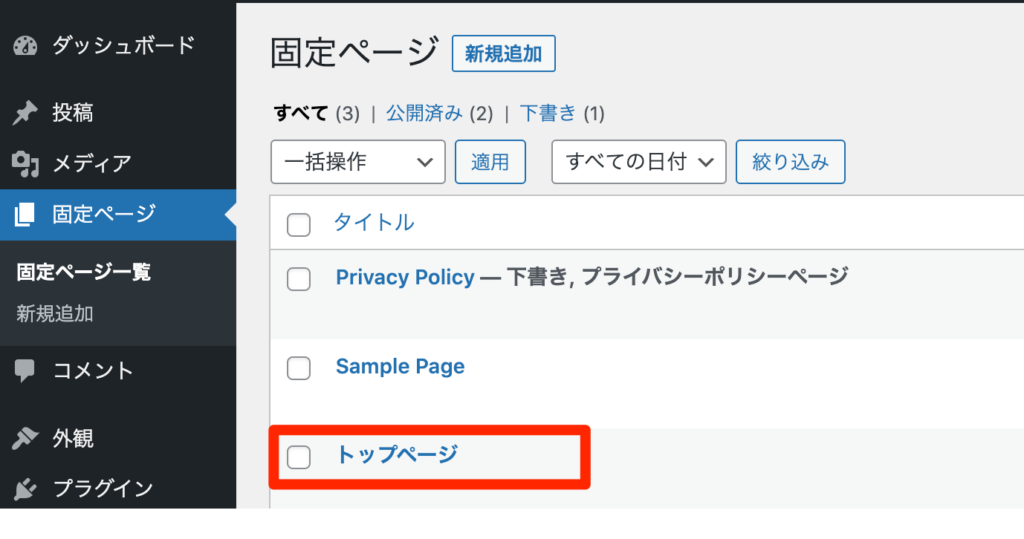Expand the すべての日付 date filter
This screenshot has width=1024, height=539.
(x=639, y=161)
